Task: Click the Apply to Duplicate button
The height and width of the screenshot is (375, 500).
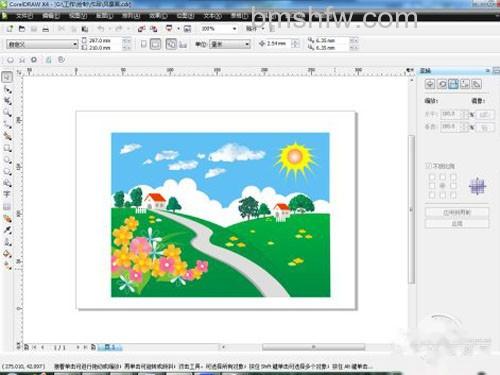Action: point(457,212)
